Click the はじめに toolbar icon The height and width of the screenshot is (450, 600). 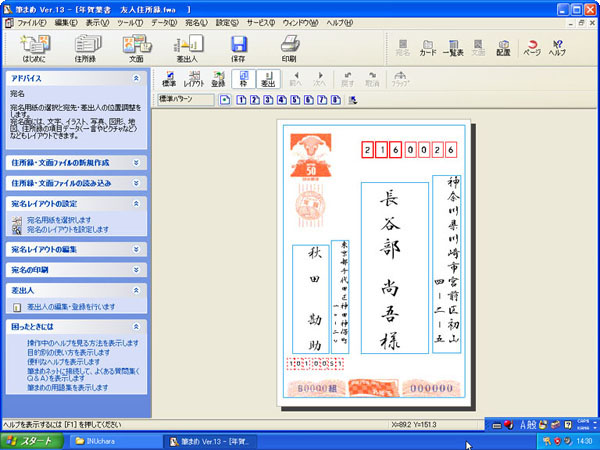(x=33, y=48)
